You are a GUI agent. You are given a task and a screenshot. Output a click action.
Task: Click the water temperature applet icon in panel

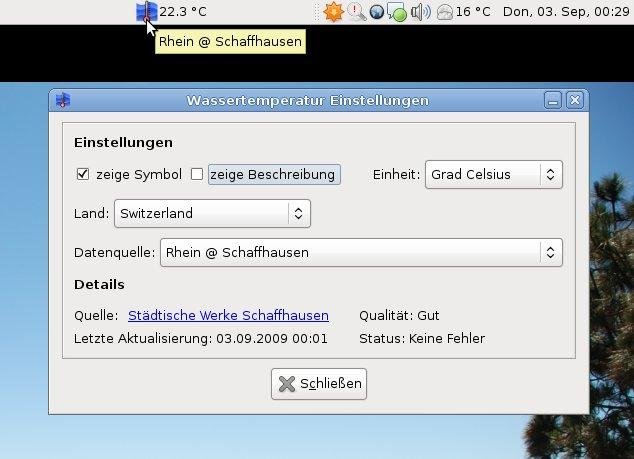coord(146,11)
